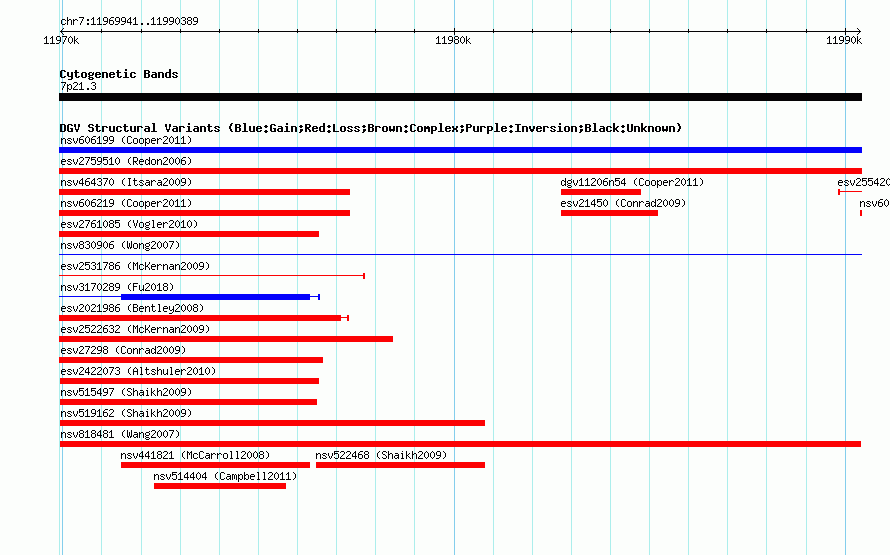Screen dimensions: 890x555
Task: Click the 11980k ruler tick label
Action: 453,40
